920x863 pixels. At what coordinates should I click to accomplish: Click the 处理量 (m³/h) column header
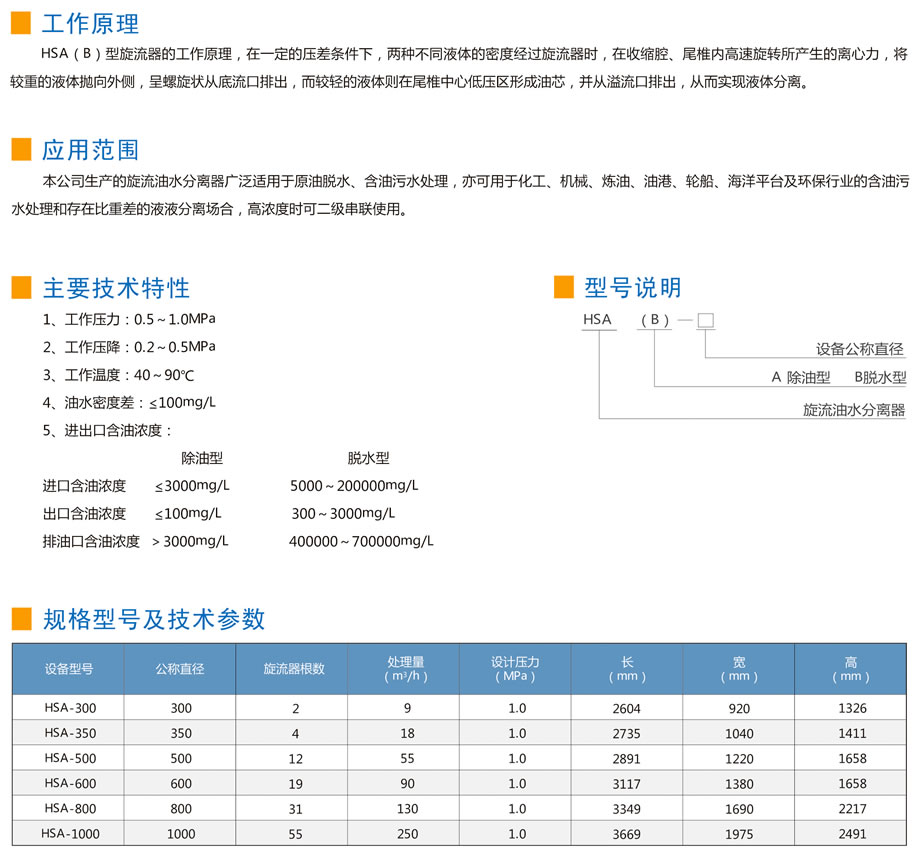coord(406,669)
